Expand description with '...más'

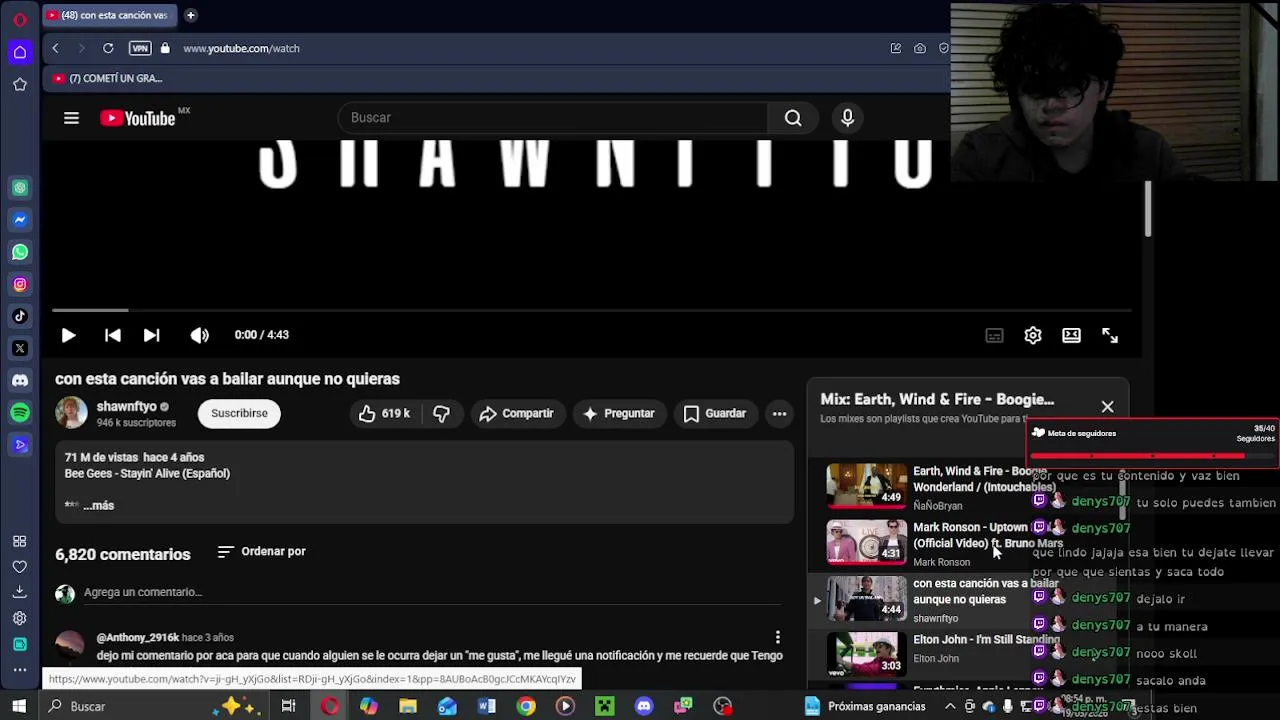click(98, 505)
